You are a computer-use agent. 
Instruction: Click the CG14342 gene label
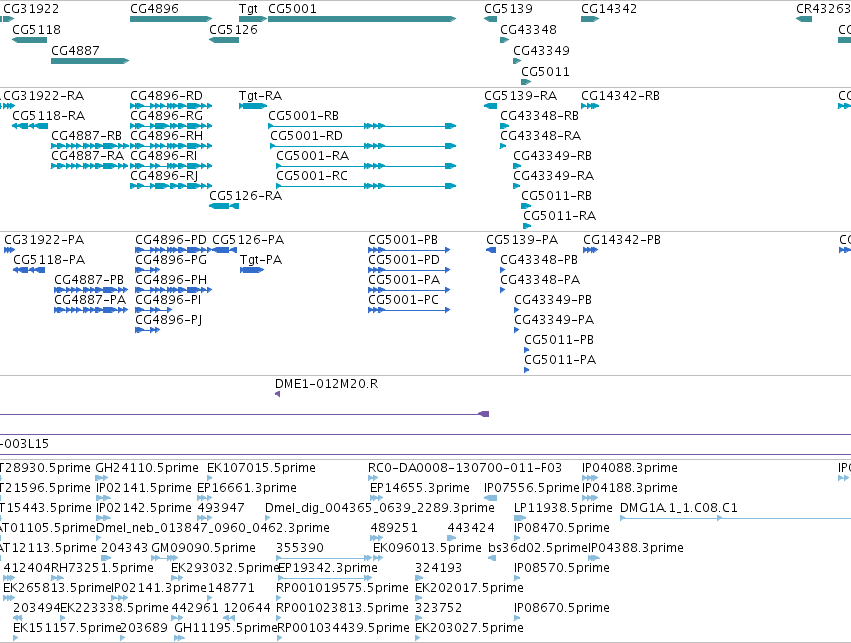[x=609, y=9]
